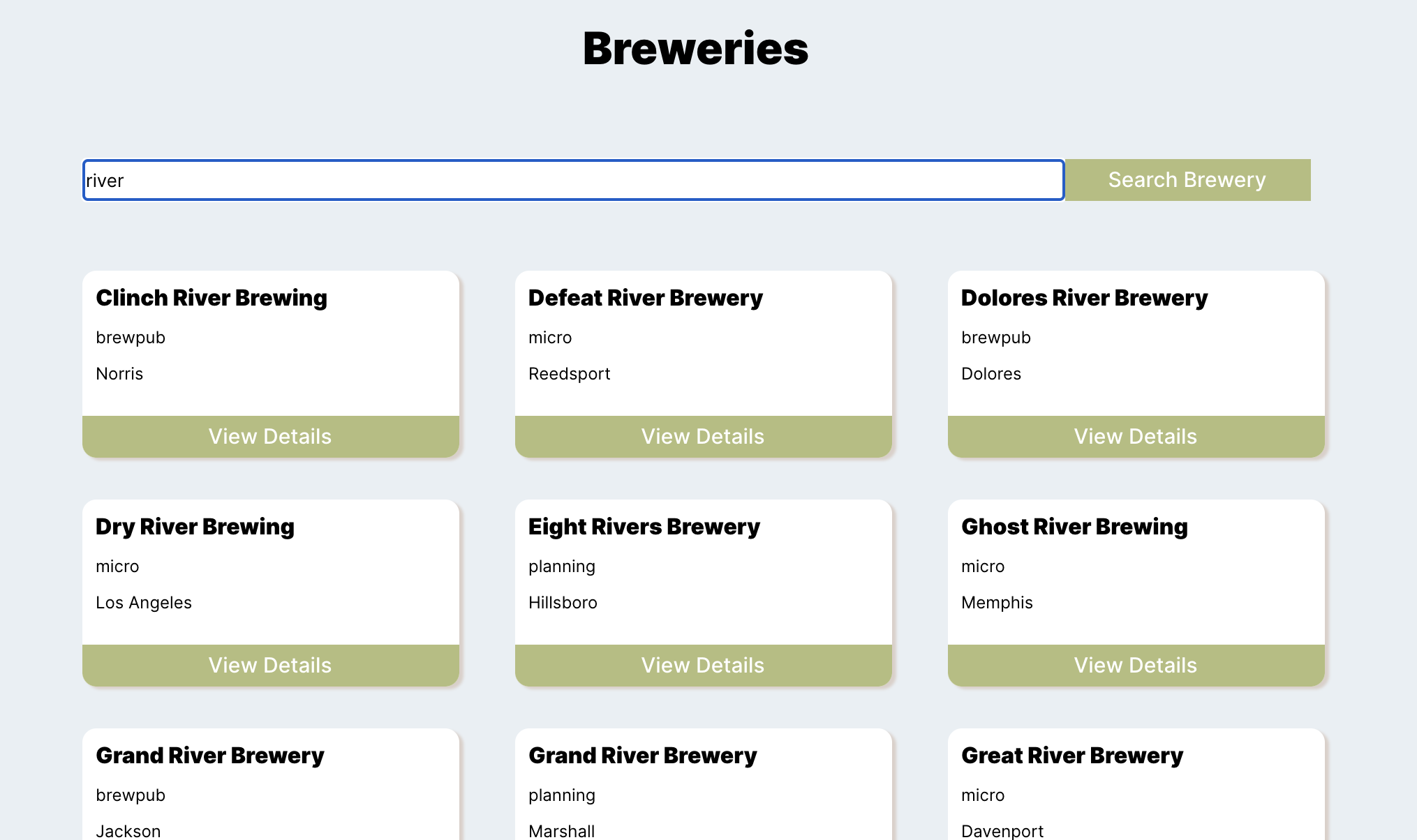Viewport: 1417px width, 840px height.
Task: View details for Clinch River Brewing
Action: pyautogui.click(x=270, y=437)
